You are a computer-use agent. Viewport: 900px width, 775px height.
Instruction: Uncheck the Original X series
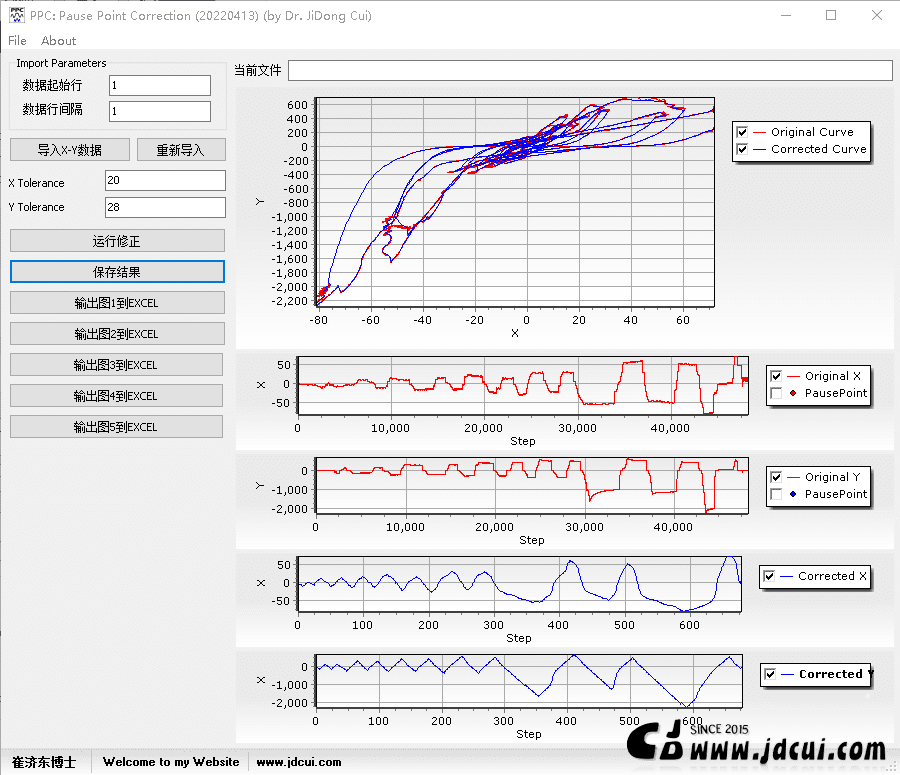[776, 376]
